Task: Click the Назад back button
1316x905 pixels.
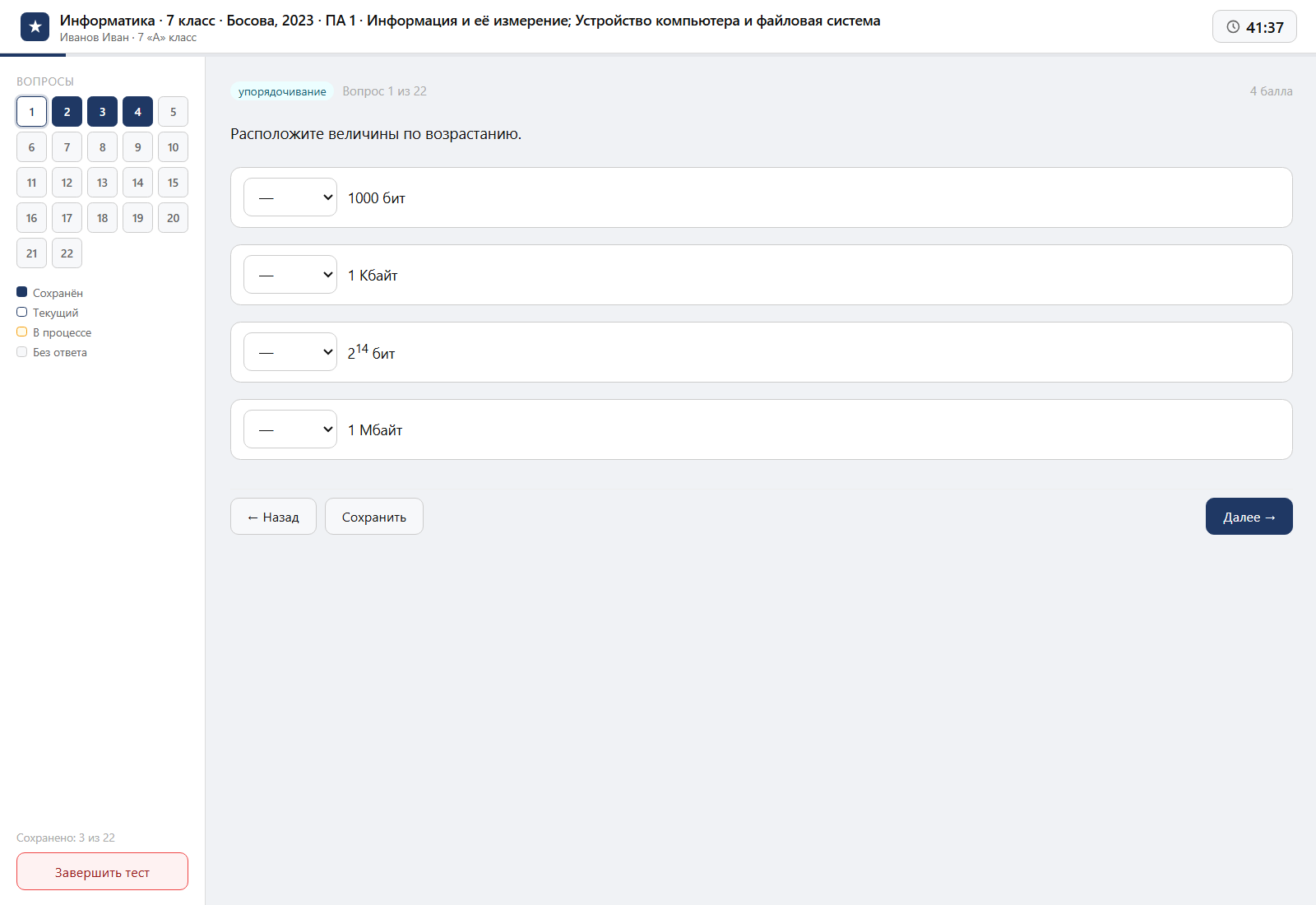Action: coord(273,517)
